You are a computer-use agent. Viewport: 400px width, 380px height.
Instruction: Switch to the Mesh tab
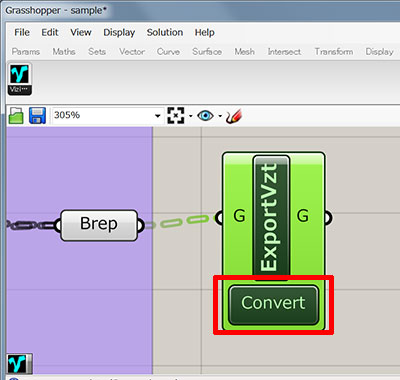[244, 52]
